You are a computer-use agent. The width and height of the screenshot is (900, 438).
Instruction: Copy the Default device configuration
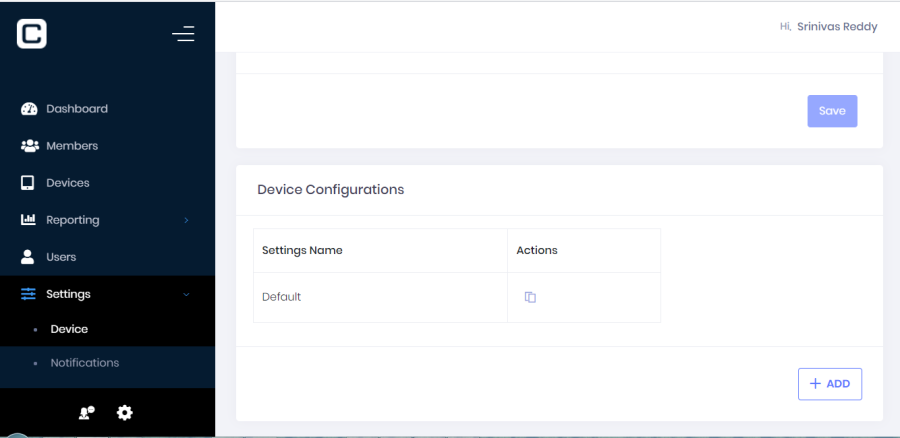[x=530, y=297]
